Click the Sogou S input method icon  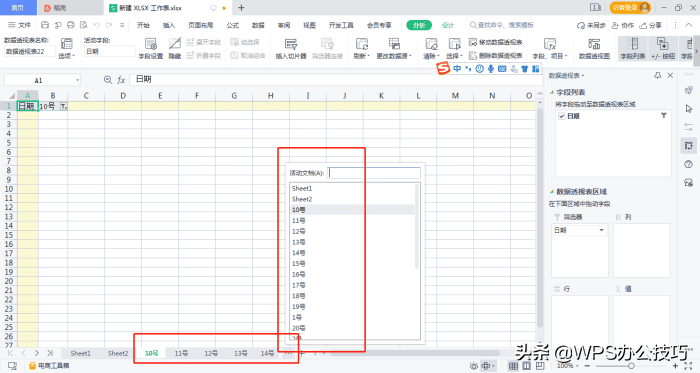(x=443, y=68)
